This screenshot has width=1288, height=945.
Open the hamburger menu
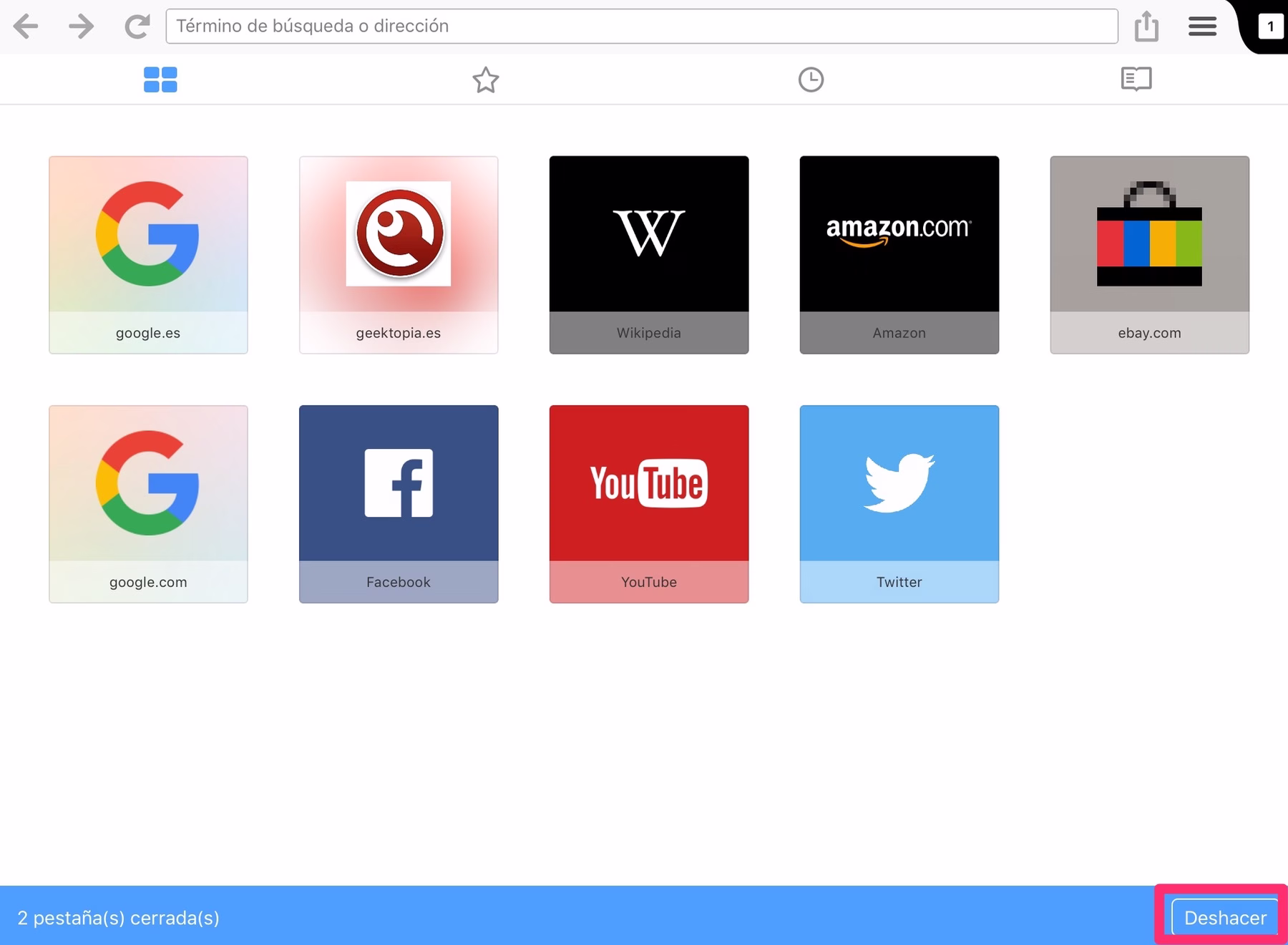click(x=1202, y=26)
